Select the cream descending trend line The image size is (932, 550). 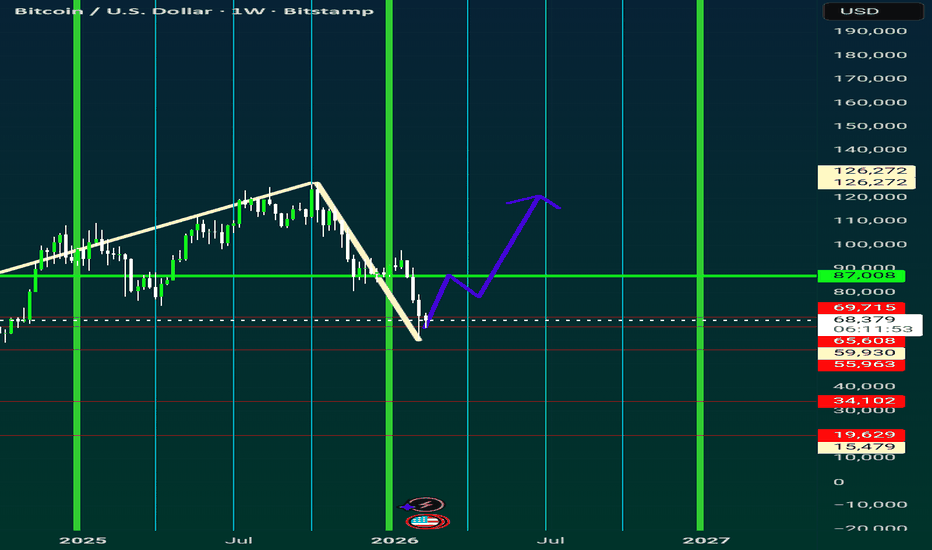(369, 262)
